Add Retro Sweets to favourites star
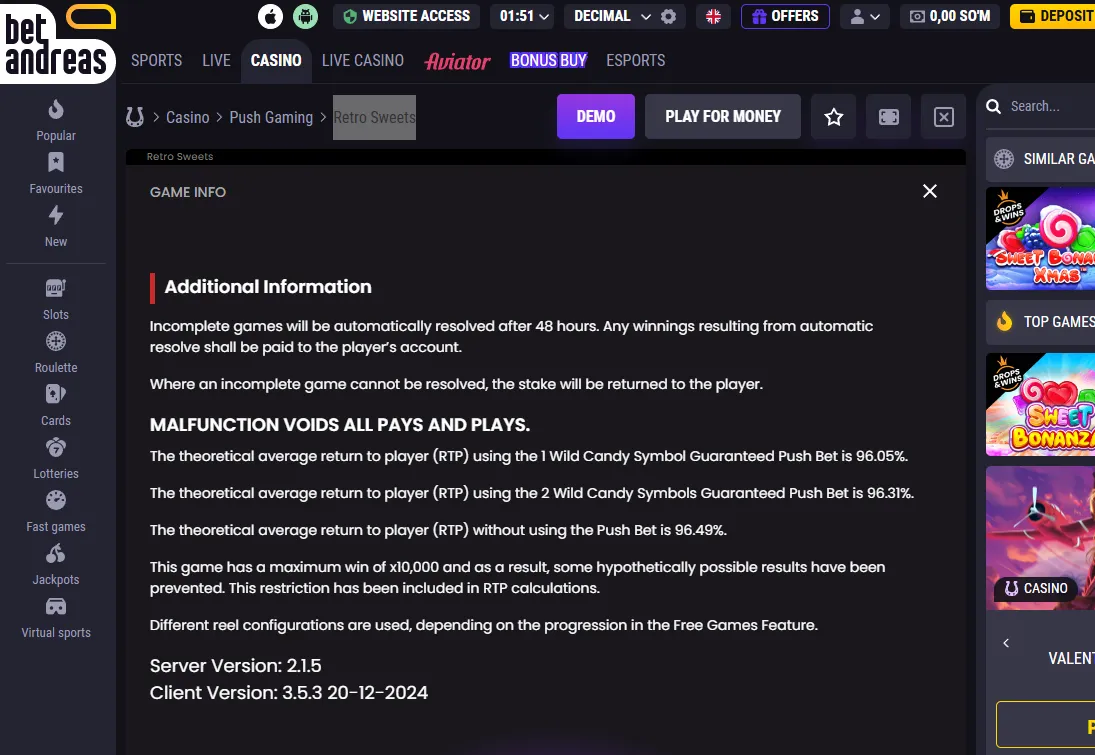 click(833, 117)
